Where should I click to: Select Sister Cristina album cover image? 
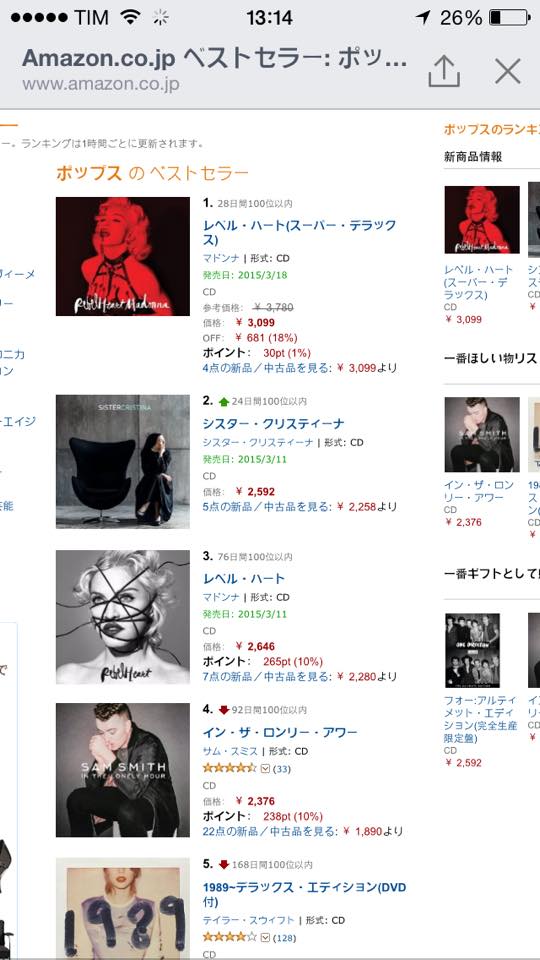click(x=122, y=462)
